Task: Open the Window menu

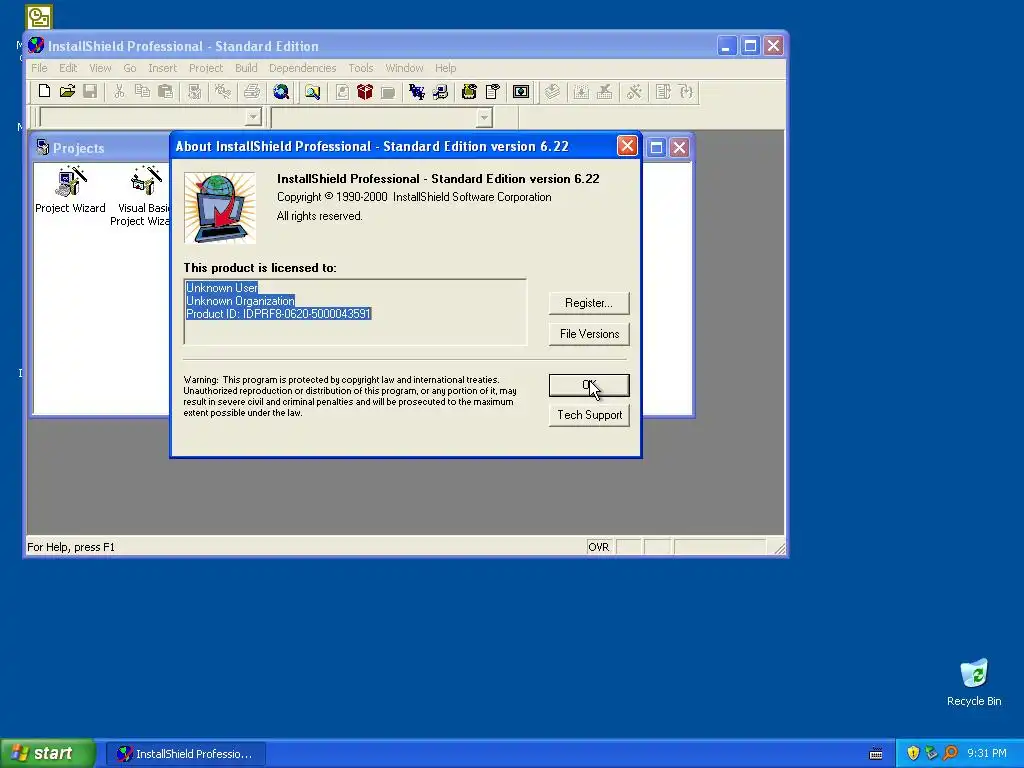Action: tap(404, 68)
